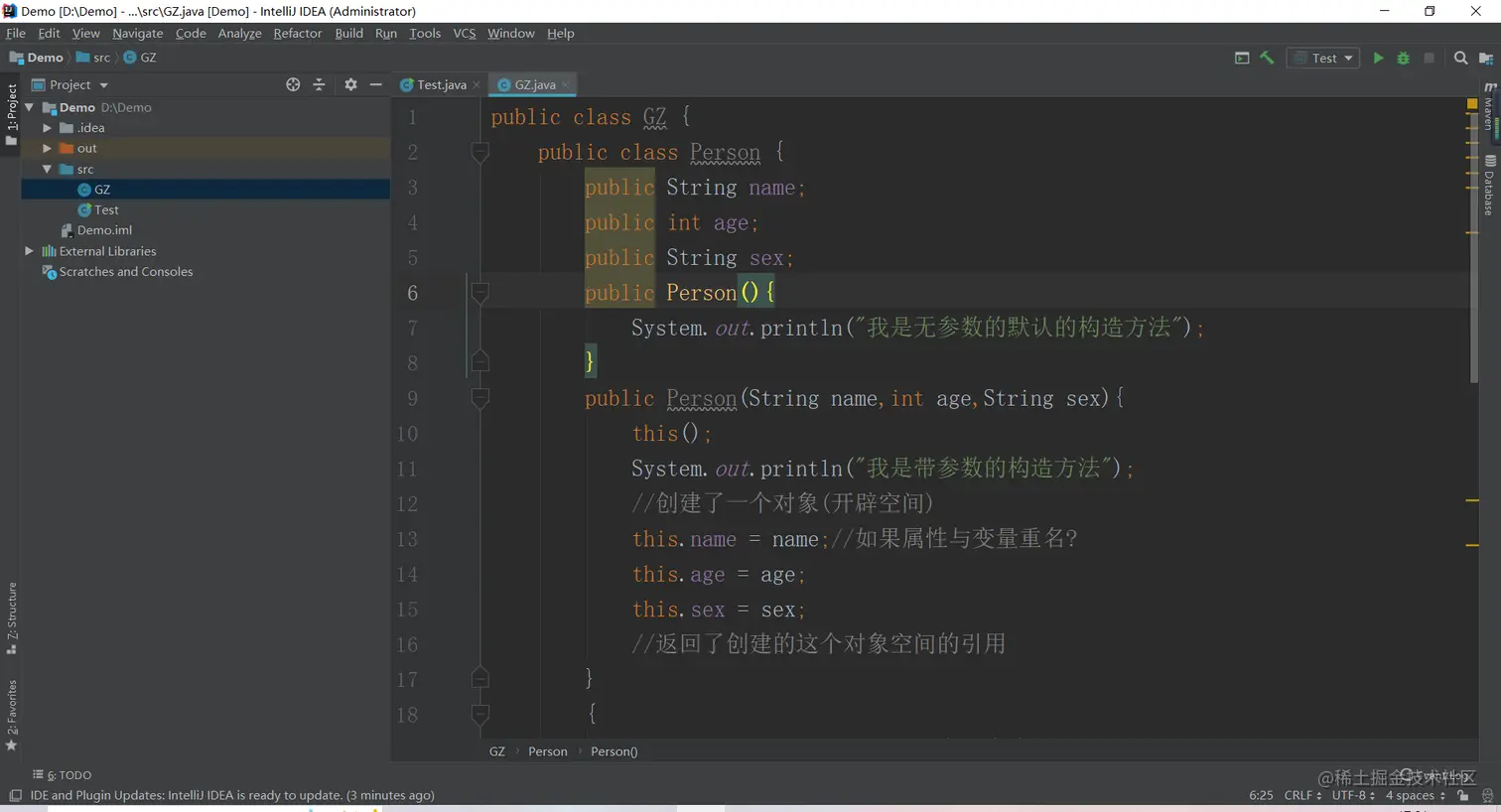Open the Project view type dropdown
1501x812 pixels.
click(70, 84)
